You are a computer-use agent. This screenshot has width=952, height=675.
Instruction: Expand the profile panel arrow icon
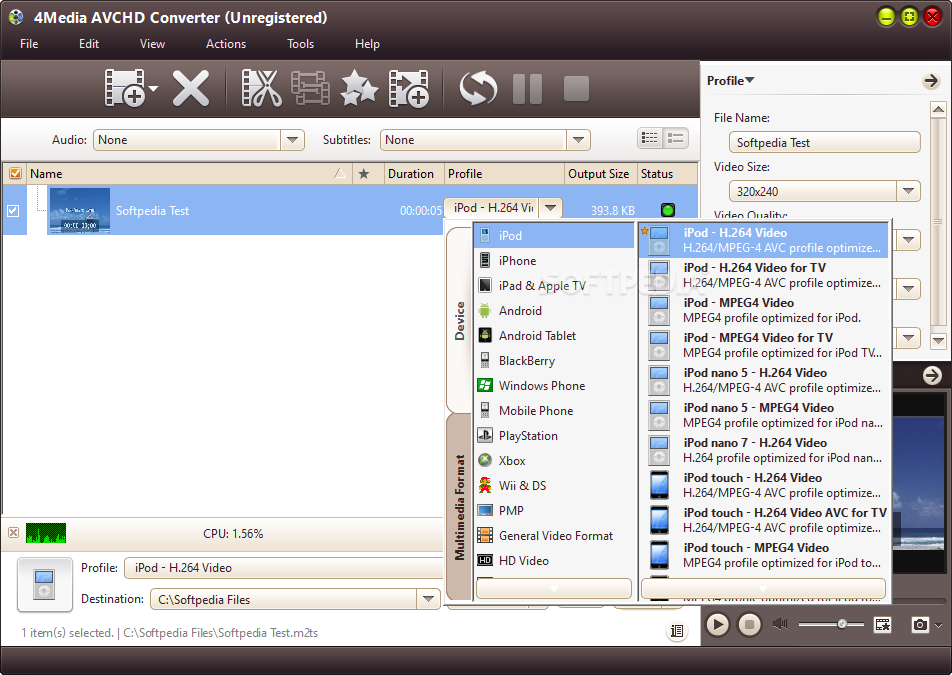[x=931, y=81]
